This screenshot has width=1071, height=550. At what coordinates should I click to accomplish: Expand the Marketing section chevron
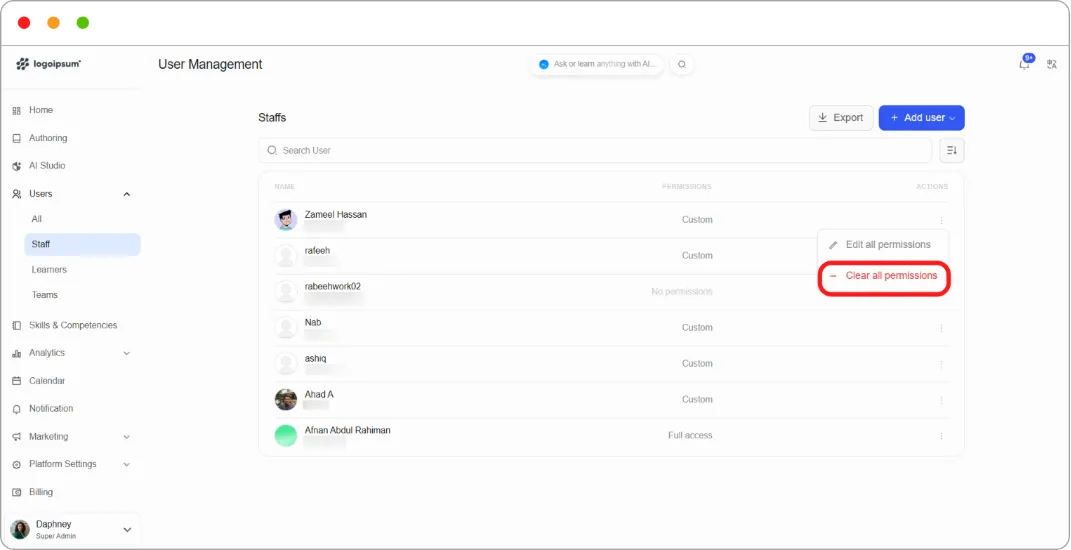click(x=126, y=437)
